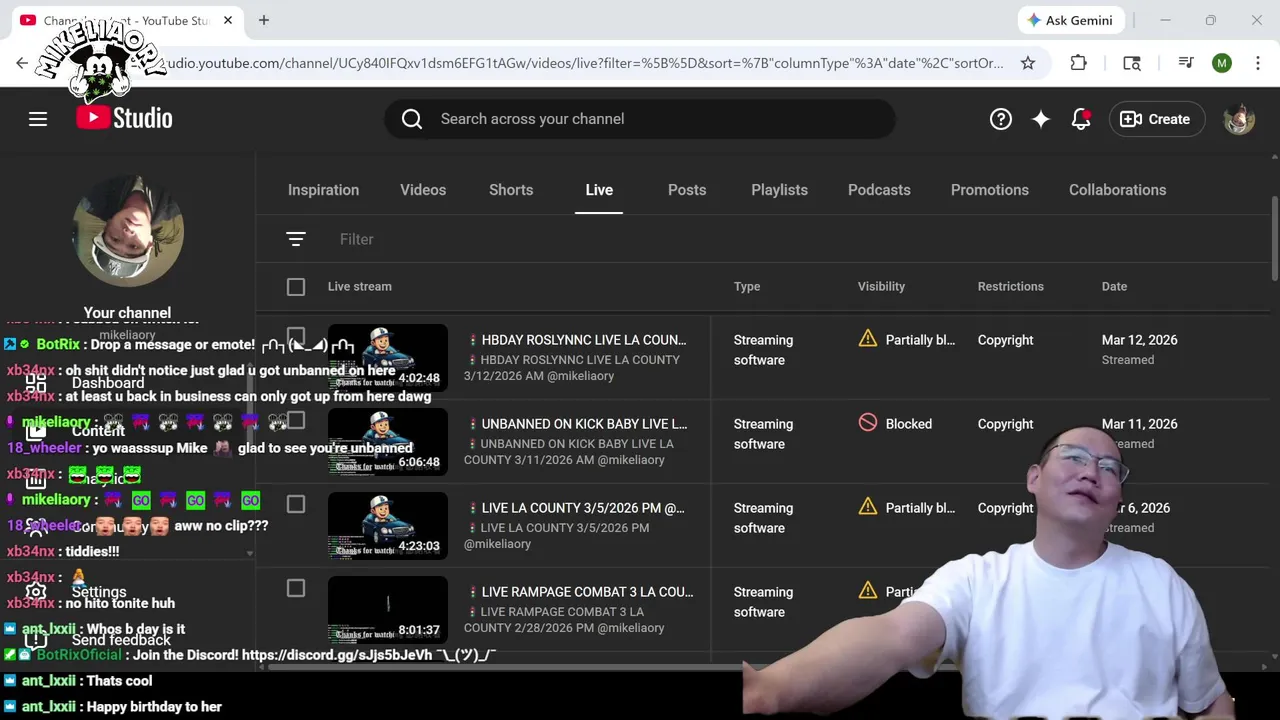
Task: Open the Playlists tab
Action: (779, 190)
